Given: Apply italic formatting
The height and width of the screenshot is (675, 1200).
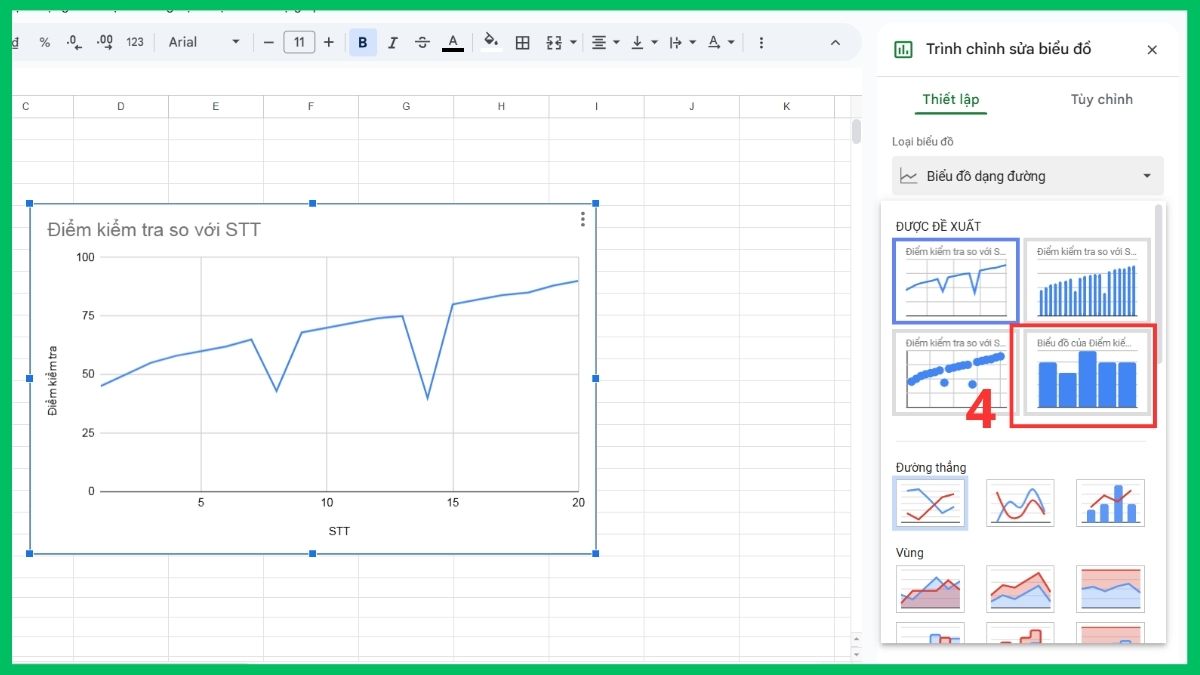Looking at the screenshot, I should click(392, 42).
